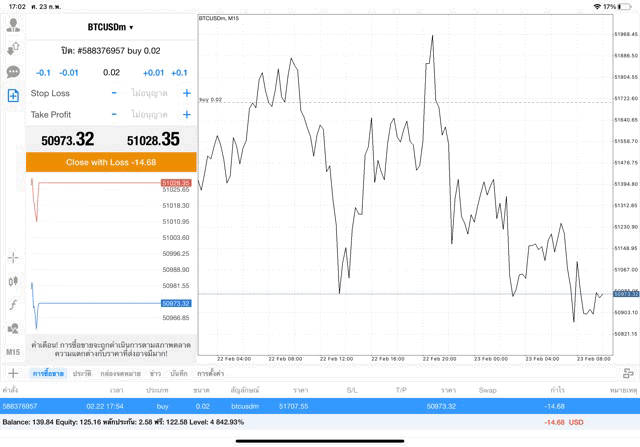Open the indicators function (f) icon

pos(13,304)
